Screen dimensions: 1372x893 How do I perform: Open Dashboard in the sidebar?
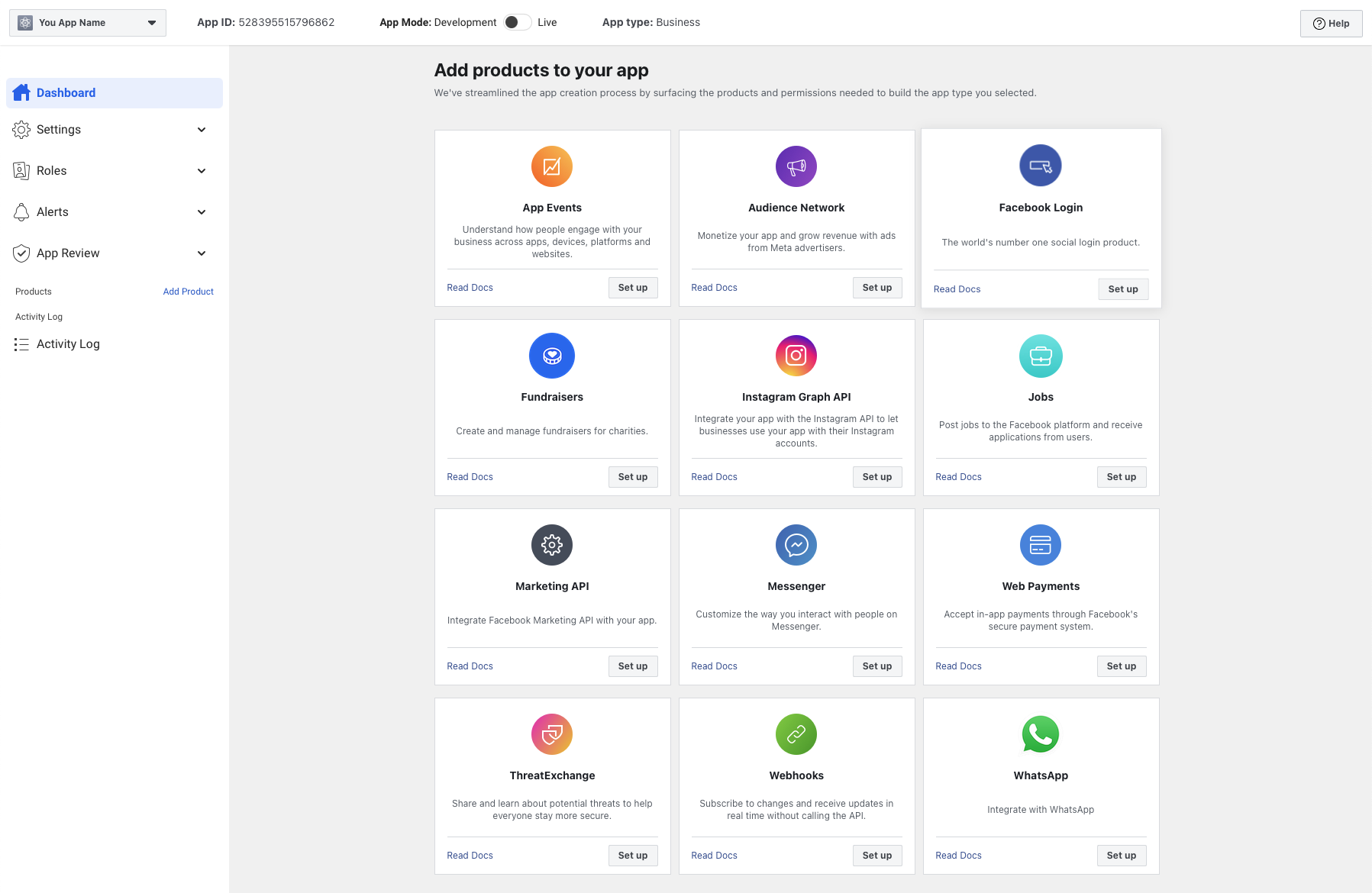(66, 93)
